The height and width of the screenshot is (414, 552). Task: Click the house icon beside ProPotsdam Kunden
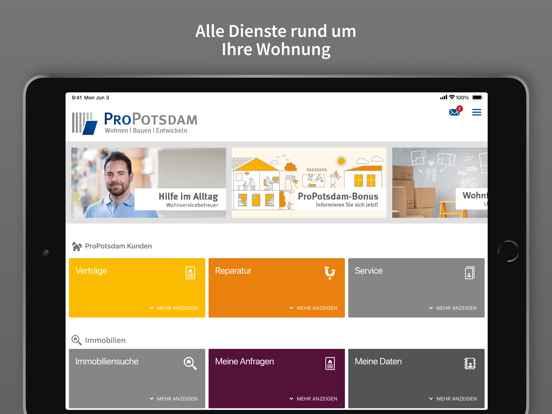point(76,246)
